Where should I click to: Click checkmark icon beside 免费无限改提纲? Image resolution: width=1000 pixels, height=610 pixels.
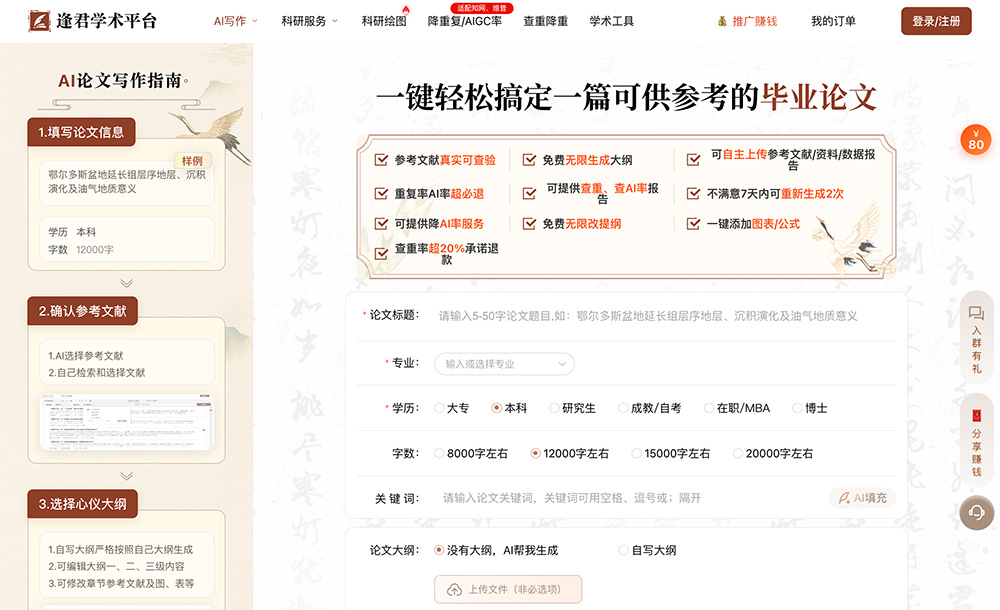(x=529, y=223)
